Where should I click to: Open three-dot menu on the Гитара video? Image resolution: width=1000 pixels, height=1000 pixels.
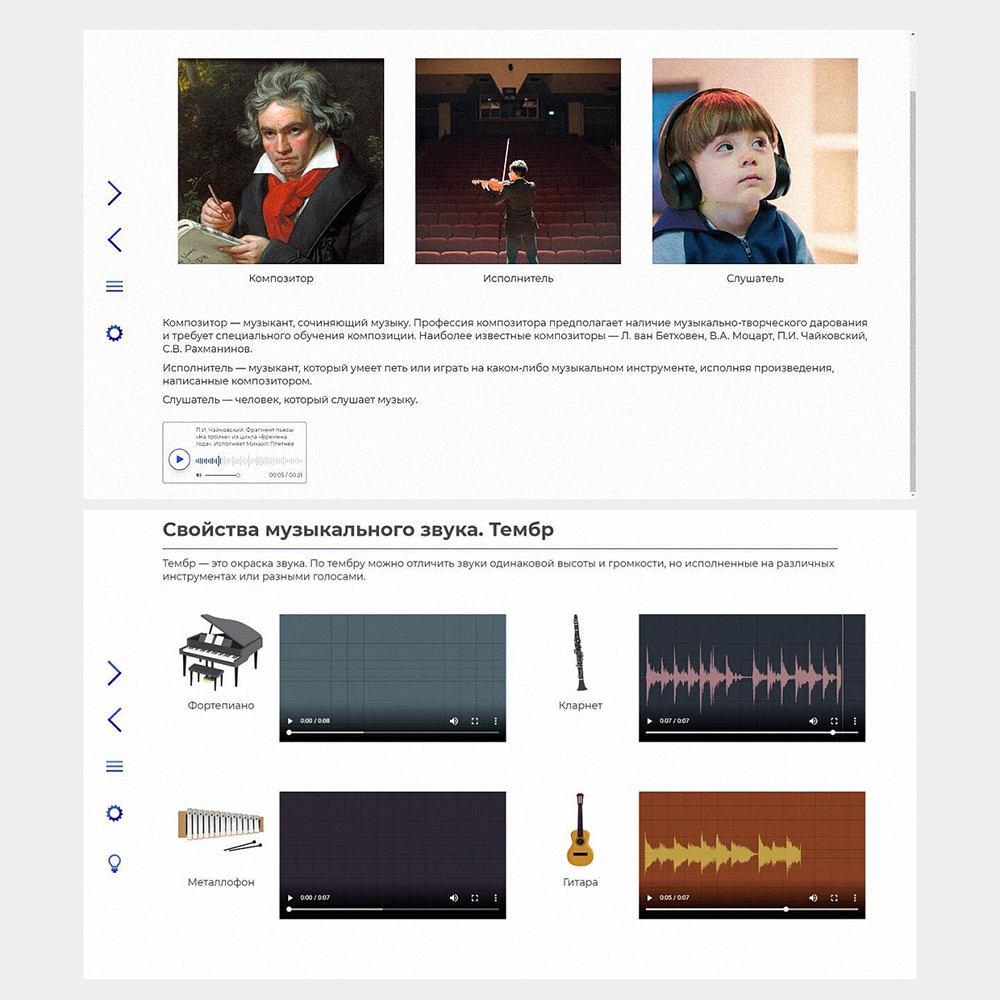tap(855, 898)
